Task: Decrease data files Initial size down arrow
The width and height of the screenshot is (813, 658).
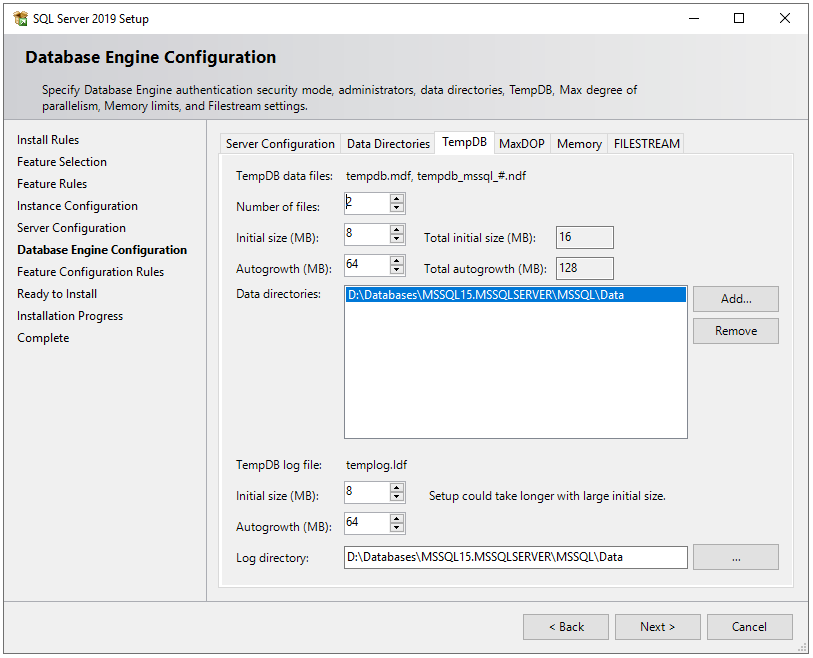Action: point(397,239)
